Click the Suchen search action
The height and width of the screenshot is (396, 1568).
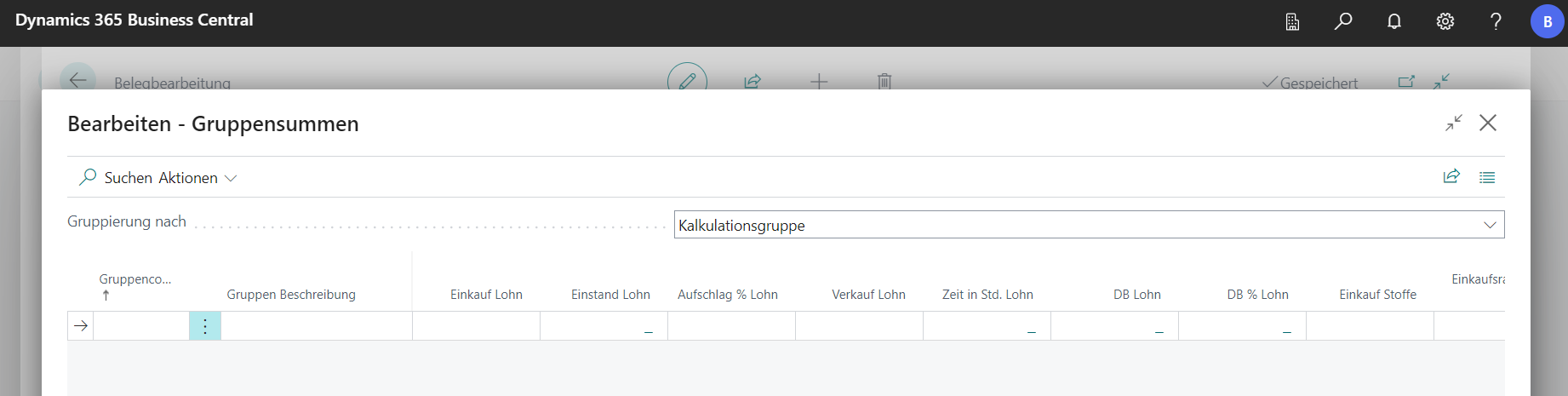click(x=117, y=178)
